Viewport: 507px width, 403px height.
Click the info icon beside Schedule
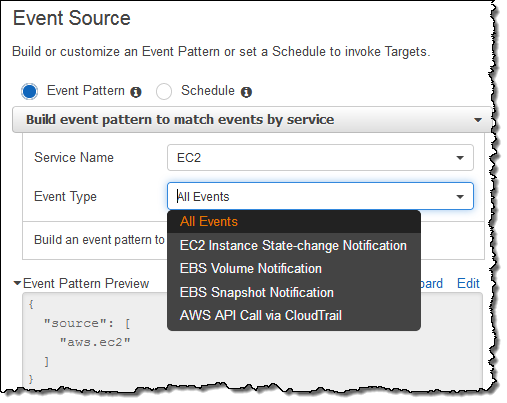(246, 92)
